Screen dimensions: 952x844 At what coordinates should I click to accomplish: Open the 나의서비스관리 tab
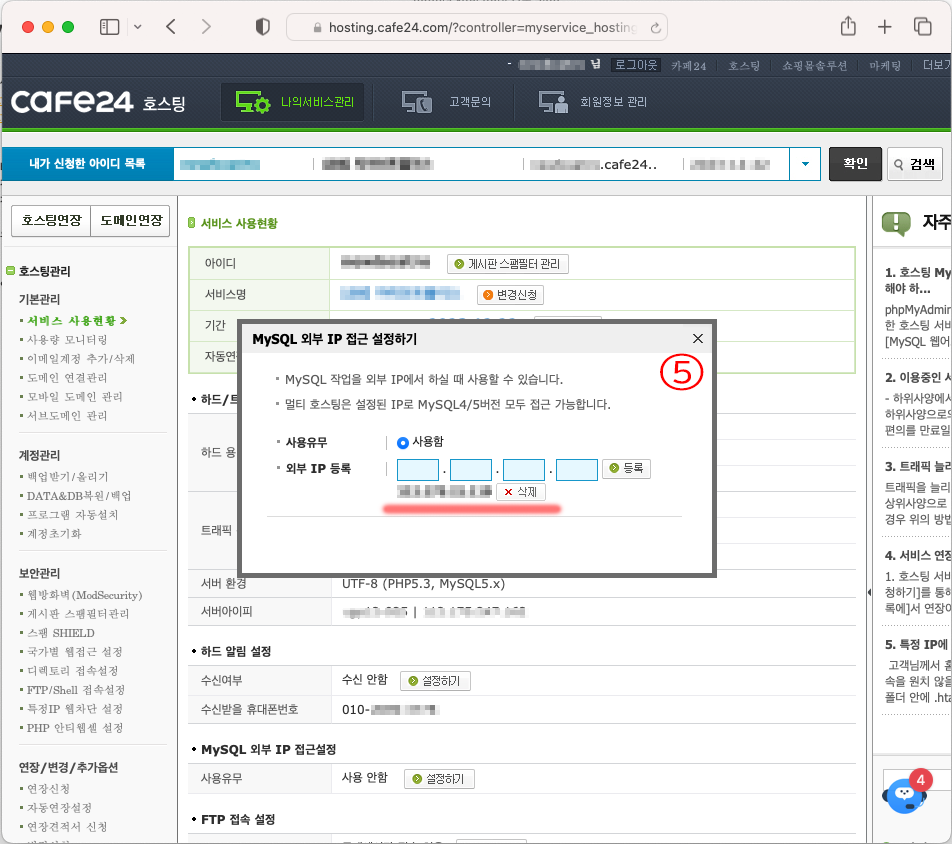[292, 102]
